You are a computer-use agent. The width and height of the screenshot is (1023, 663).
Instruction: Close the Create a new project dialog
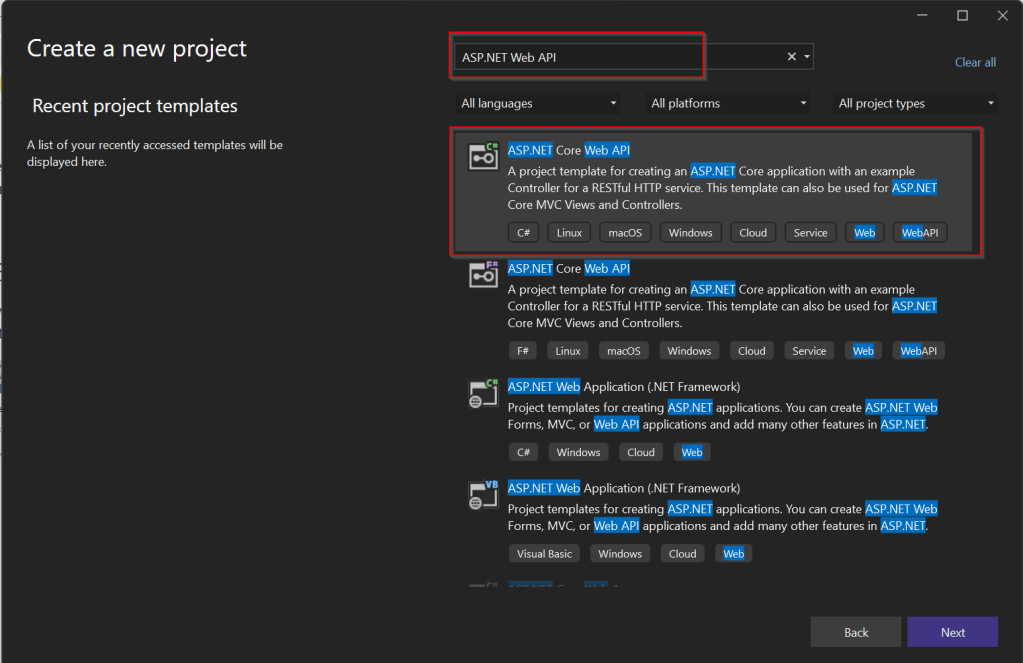coord(1002,15)
